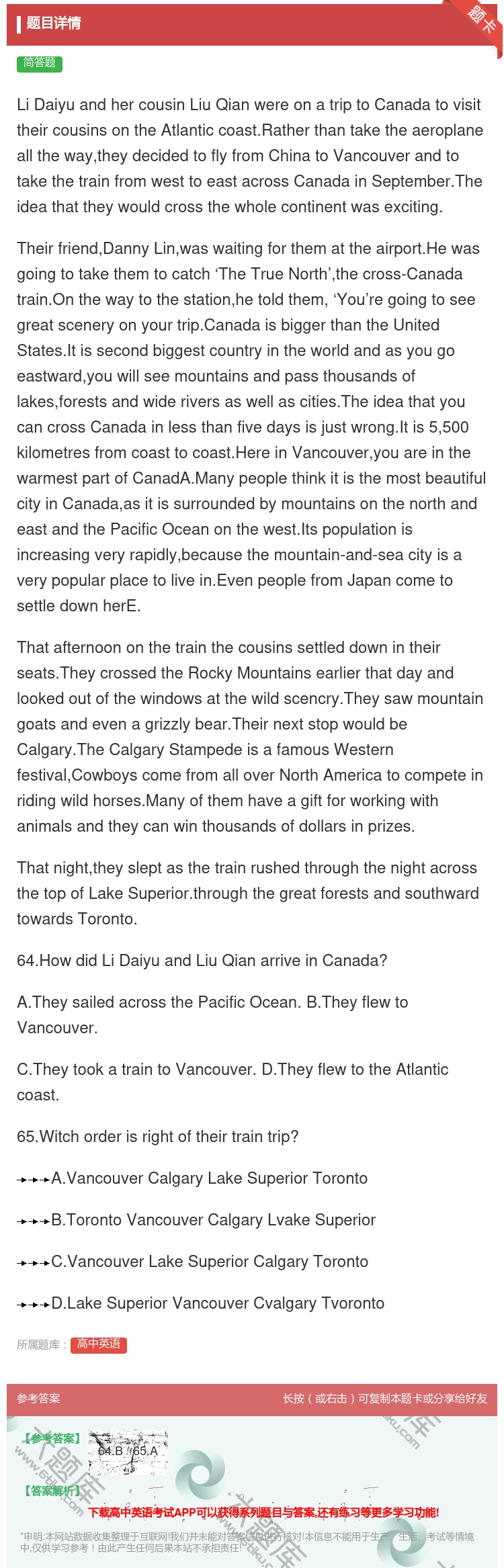Click question 64 text about arriving in Canada
This screenshot has height=1568, width=504.
(x=202, y=961)
